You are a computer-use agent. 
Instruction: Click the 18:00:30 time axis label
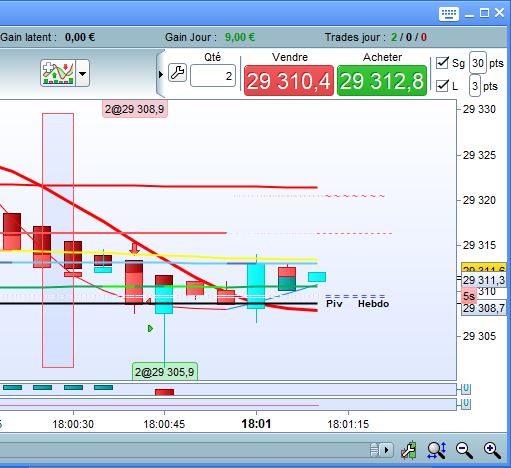pyautogui.click(x=73, y=424)
